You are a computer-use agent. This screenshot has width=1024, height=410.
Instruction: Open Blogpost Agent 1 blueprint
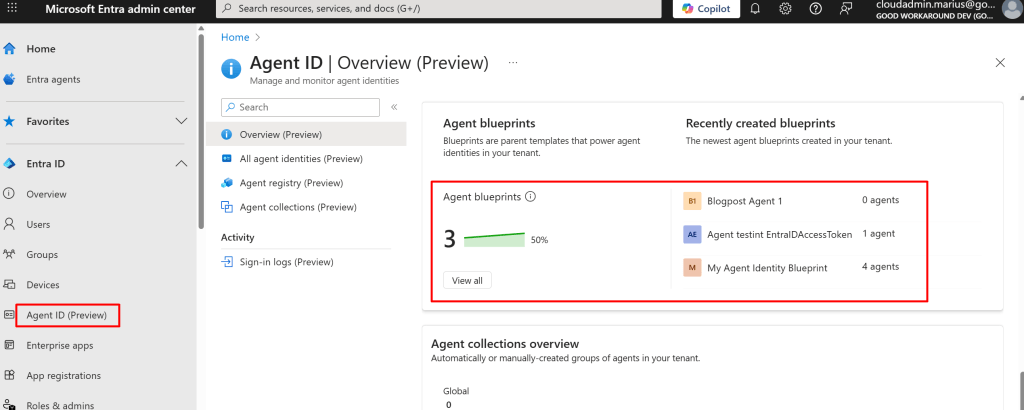coord(744,201)
